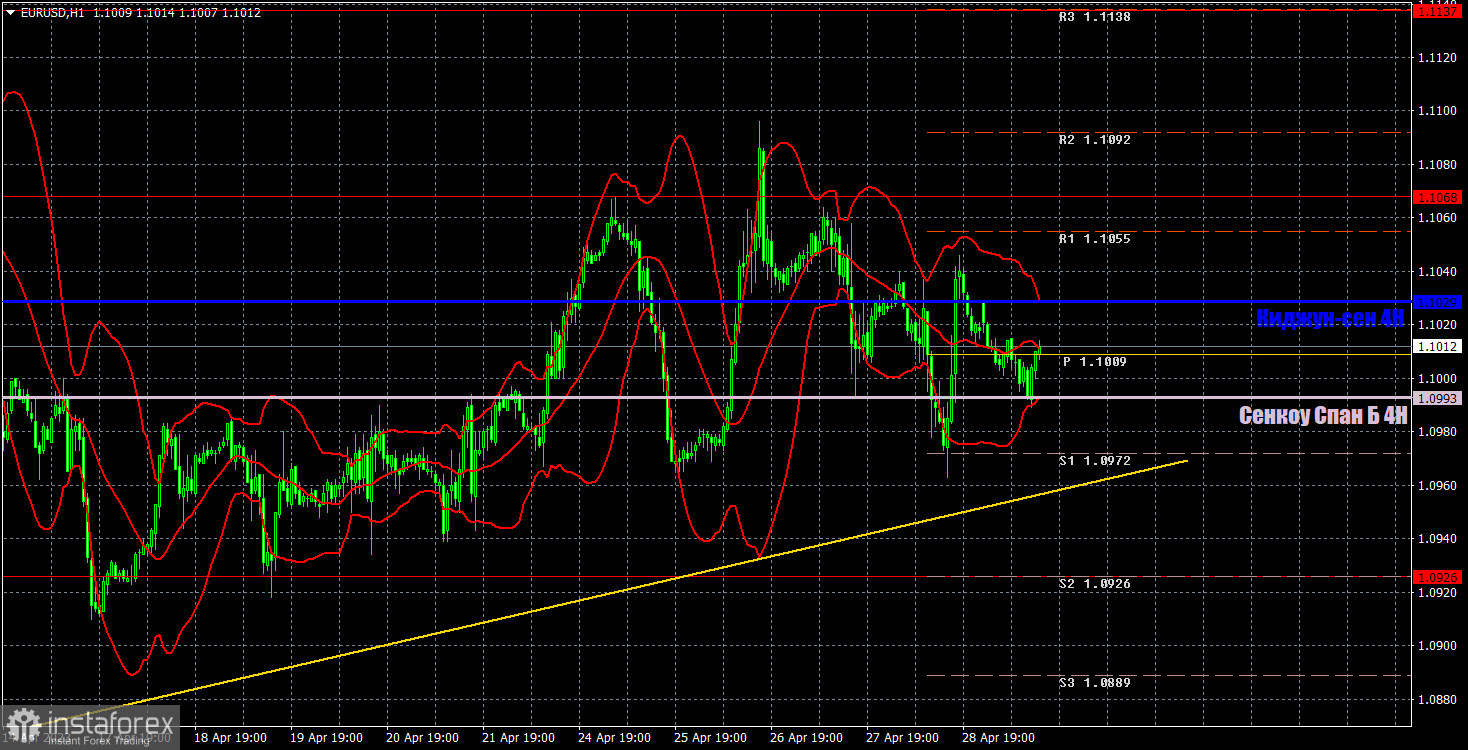The height and width of the screenshot is (750, 1468).
Task: Click the EURUSD,H1 chart title
Action: click(52, 13)
